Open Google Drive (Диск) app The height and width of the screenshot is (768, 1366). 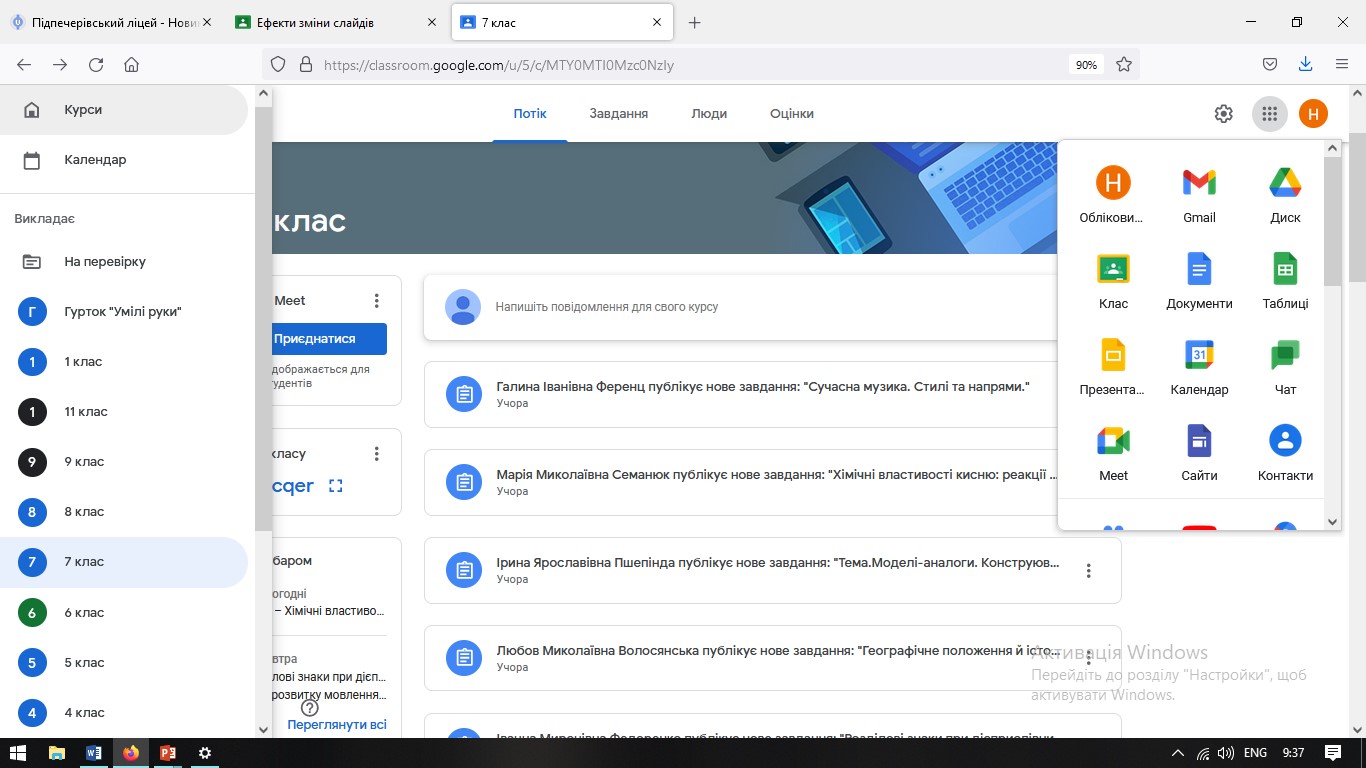[1285, 195]
